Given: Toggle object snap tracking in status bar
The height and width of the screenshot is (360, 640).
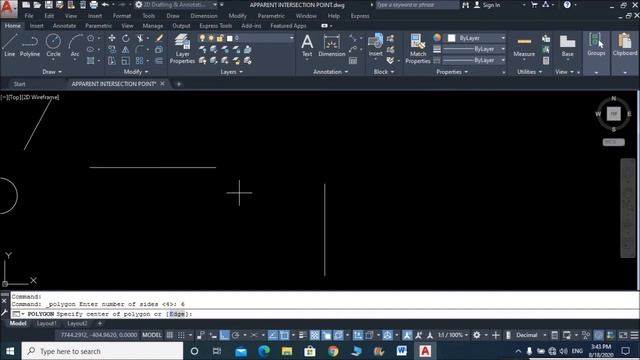Looking at the screenshot, I should point(273,335).
